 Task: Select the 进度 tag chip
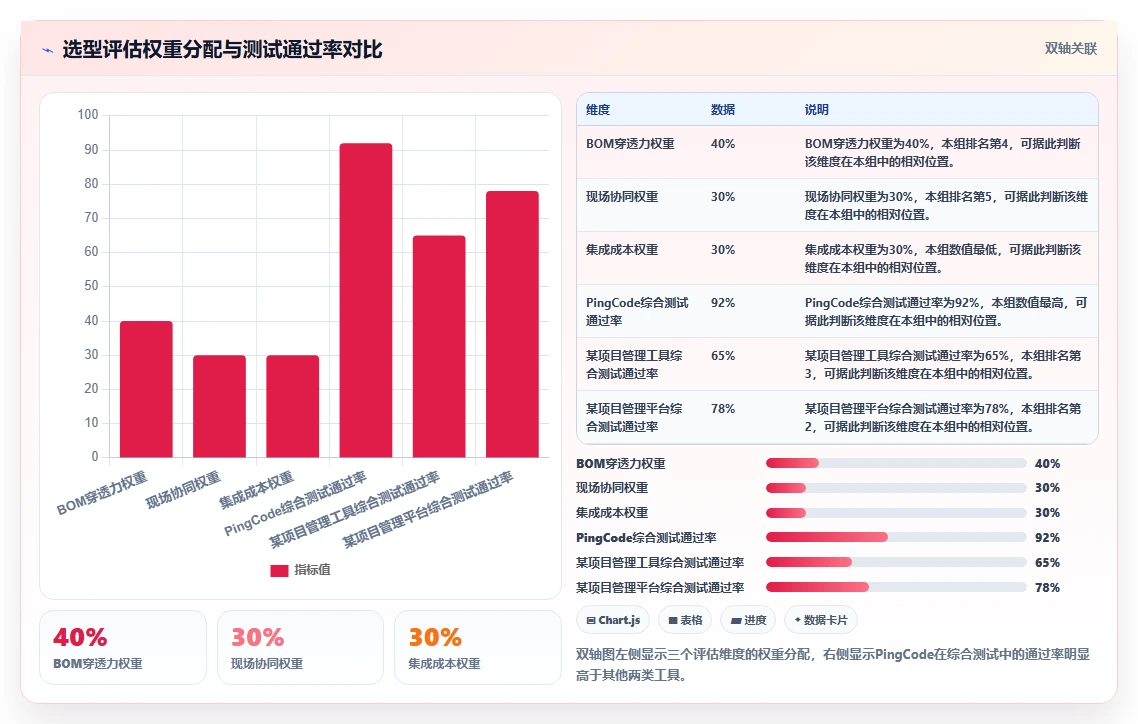(x=748, y=620)
